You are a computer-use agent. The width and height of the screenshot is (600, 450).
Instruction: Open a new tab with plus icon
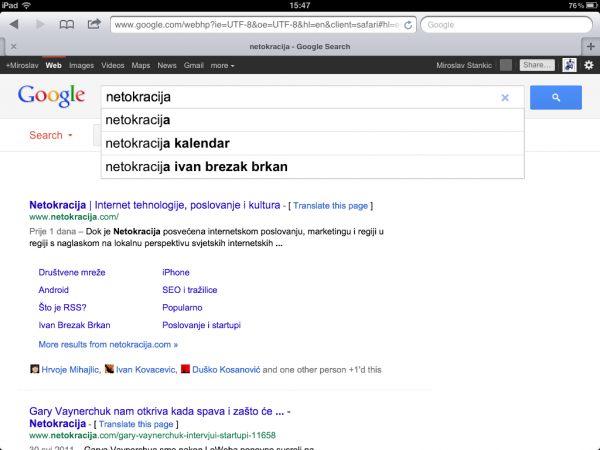coord(590,46)
